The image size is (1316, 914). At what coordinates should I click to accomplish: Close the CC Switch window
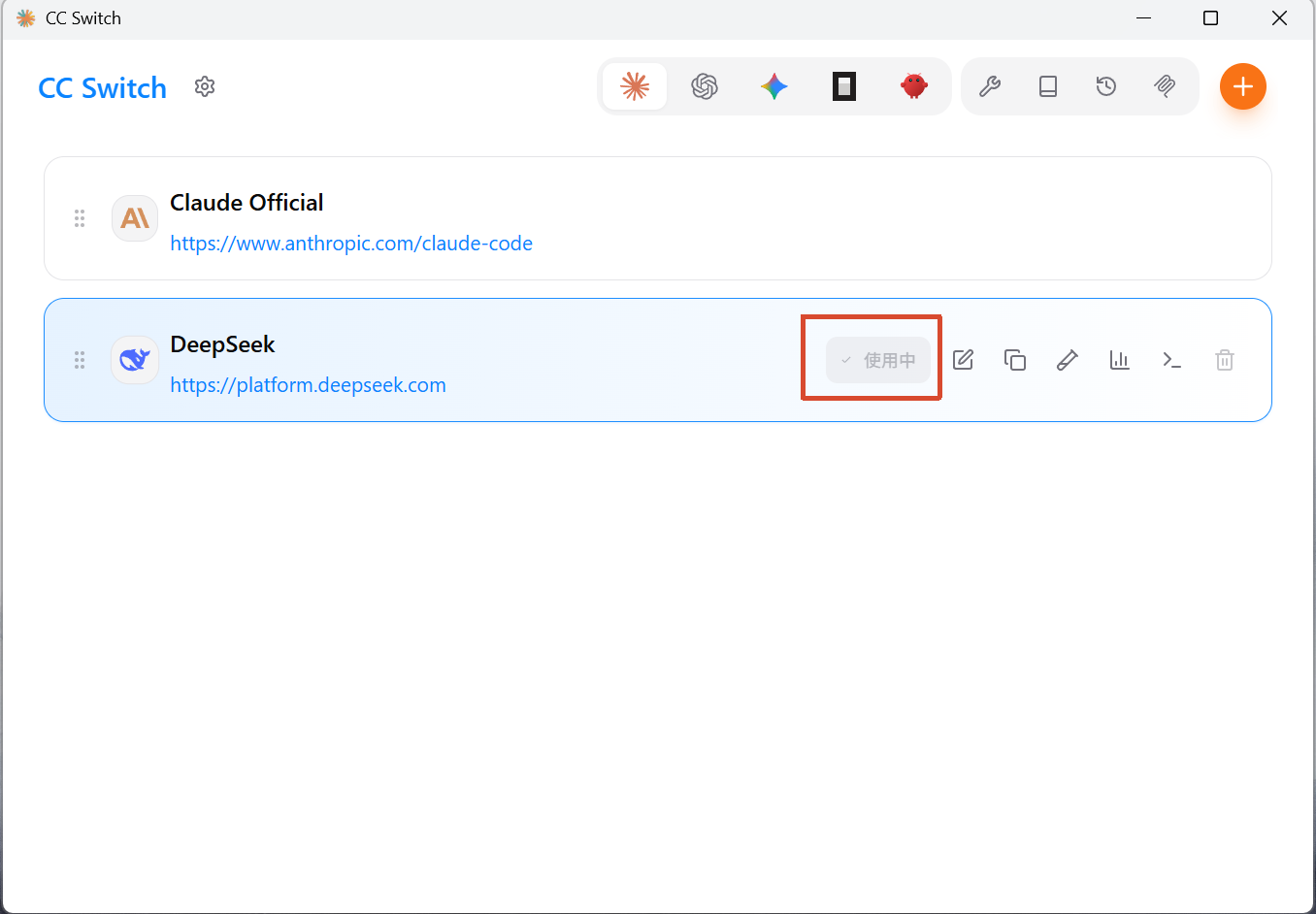pyautogui.click(x=1279, y=18)
